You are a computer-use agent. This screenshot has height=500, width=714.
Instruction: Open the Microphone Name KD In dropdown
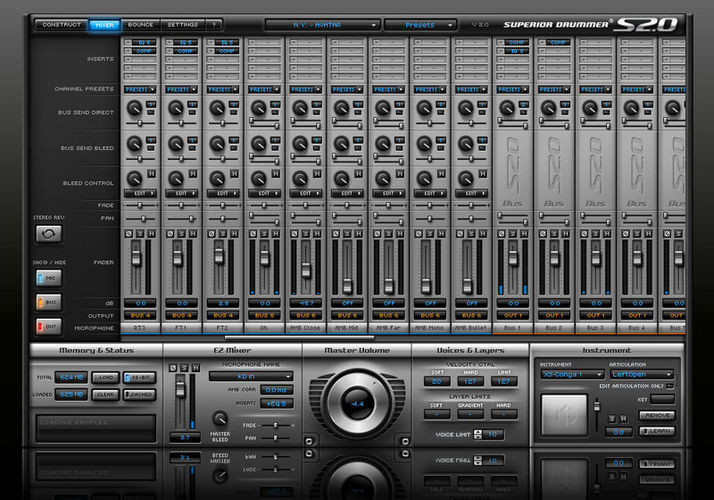click(251, 376)
